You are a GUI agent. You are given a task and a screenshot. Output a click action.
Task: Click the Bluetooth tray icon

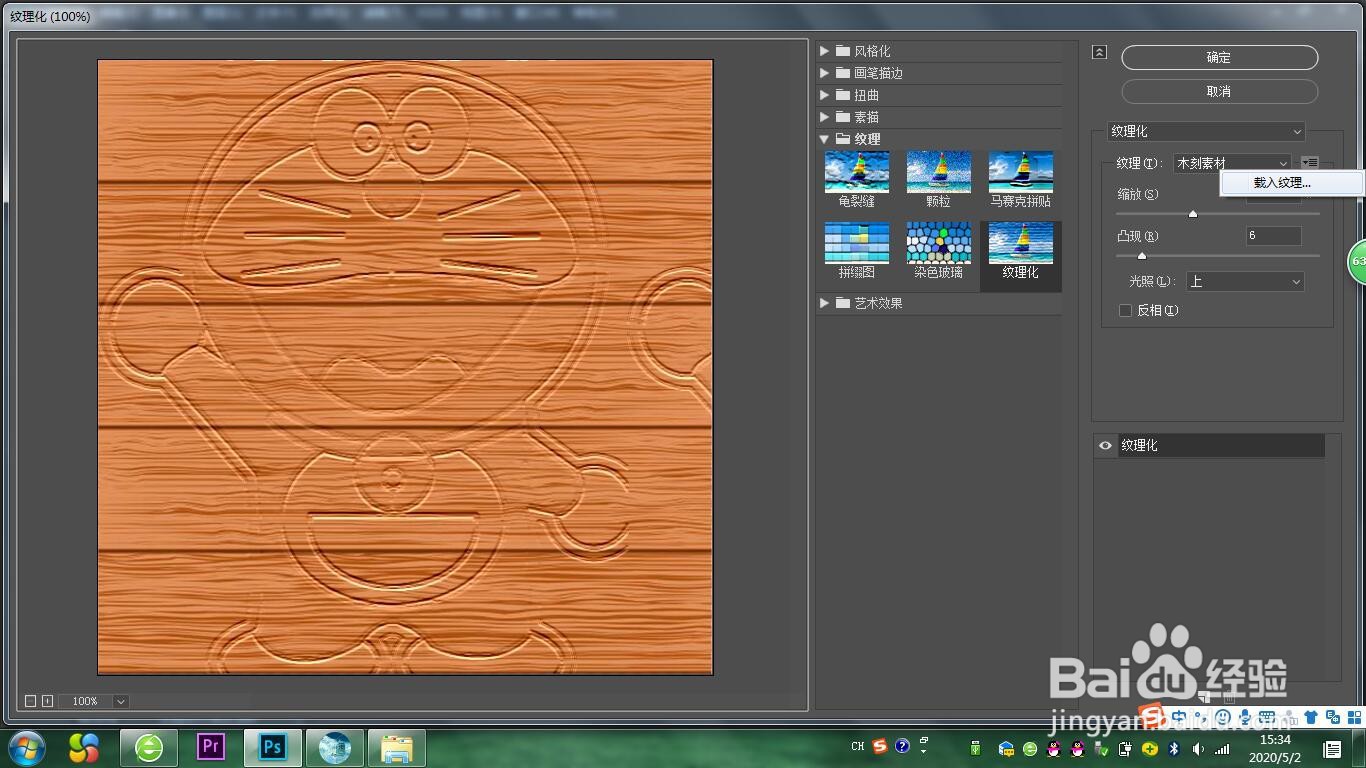point(1174,749)
